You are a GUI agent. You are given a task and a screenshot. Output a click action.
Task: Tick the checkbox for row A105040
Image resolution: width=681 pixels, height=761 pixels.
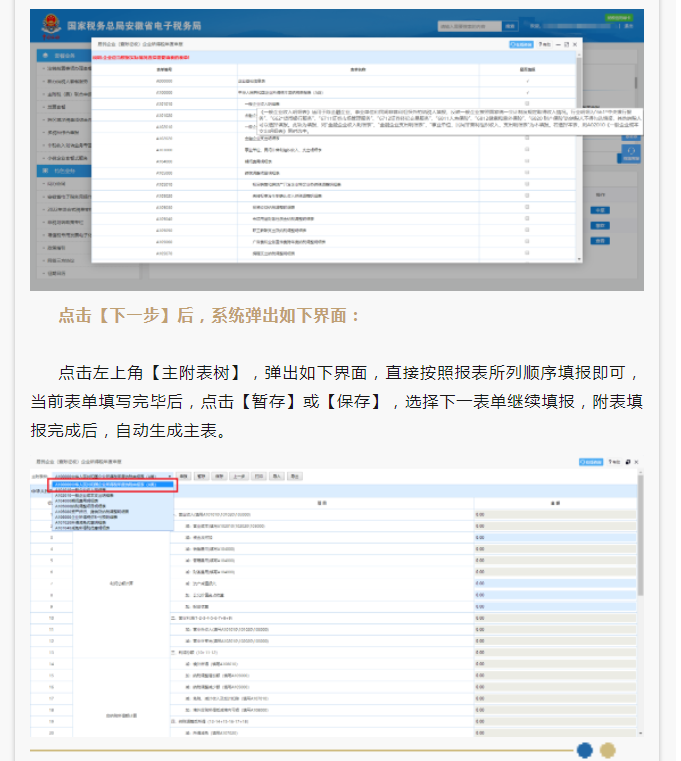click(527, 219)
